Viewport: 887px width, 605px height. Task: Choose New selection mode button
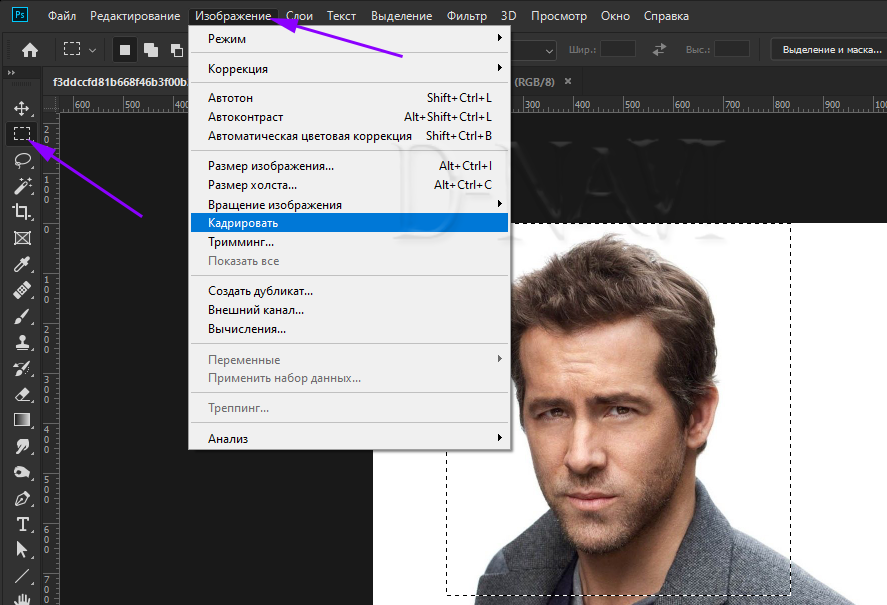coord(125,50)
